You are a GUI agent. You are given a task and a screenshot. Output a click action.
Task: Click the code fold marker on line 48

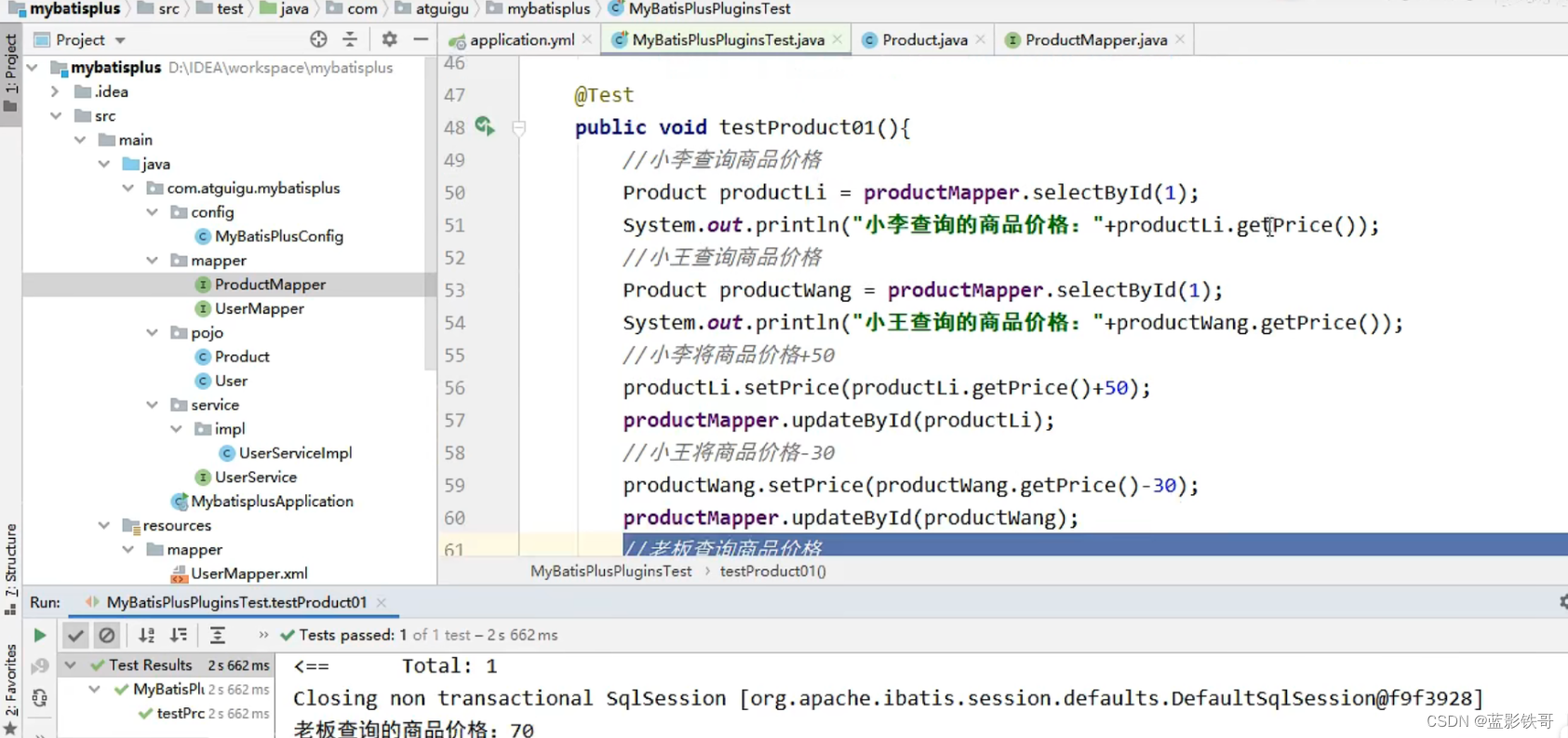[x=519, y=127]
